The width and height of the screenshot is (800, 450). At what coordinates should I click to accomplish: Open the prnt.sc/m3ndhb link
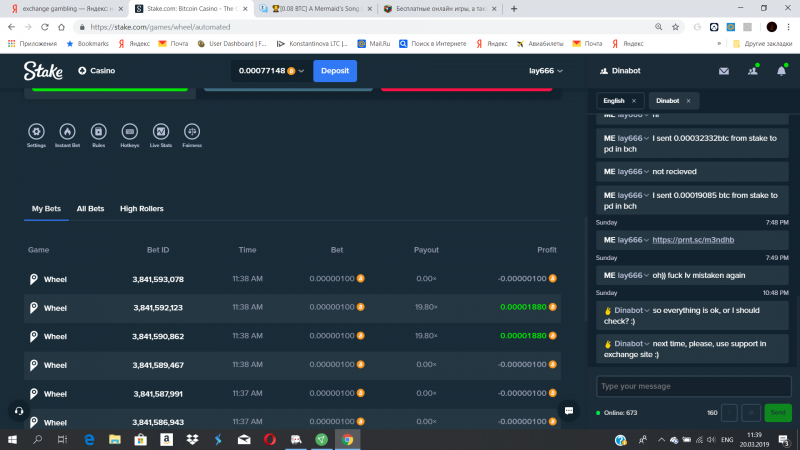tap(693, 240)
